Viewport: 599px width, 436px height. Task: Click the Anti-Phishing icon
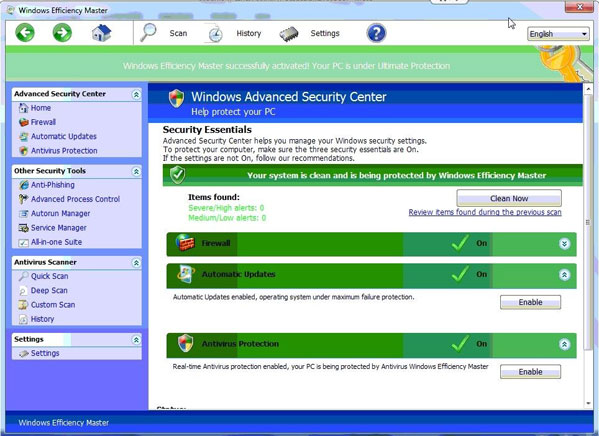(x=24, y=185)
